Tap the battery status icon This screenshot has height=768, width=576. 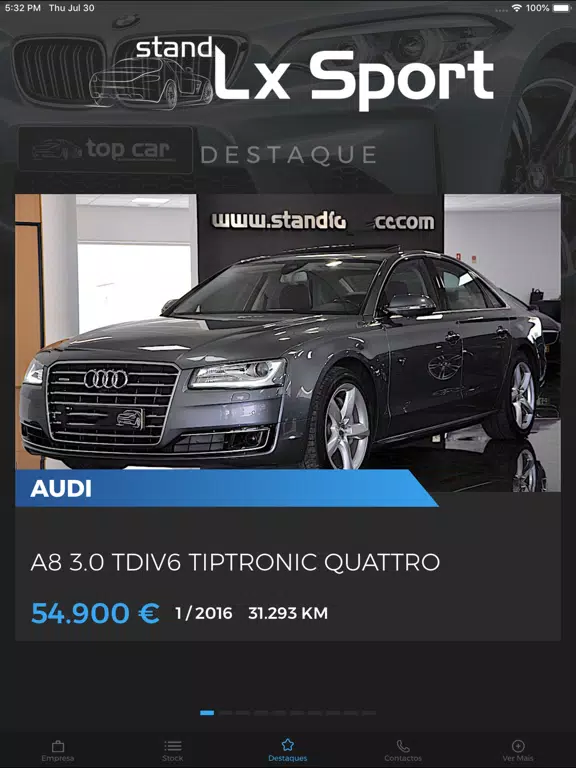coord(562,8)
